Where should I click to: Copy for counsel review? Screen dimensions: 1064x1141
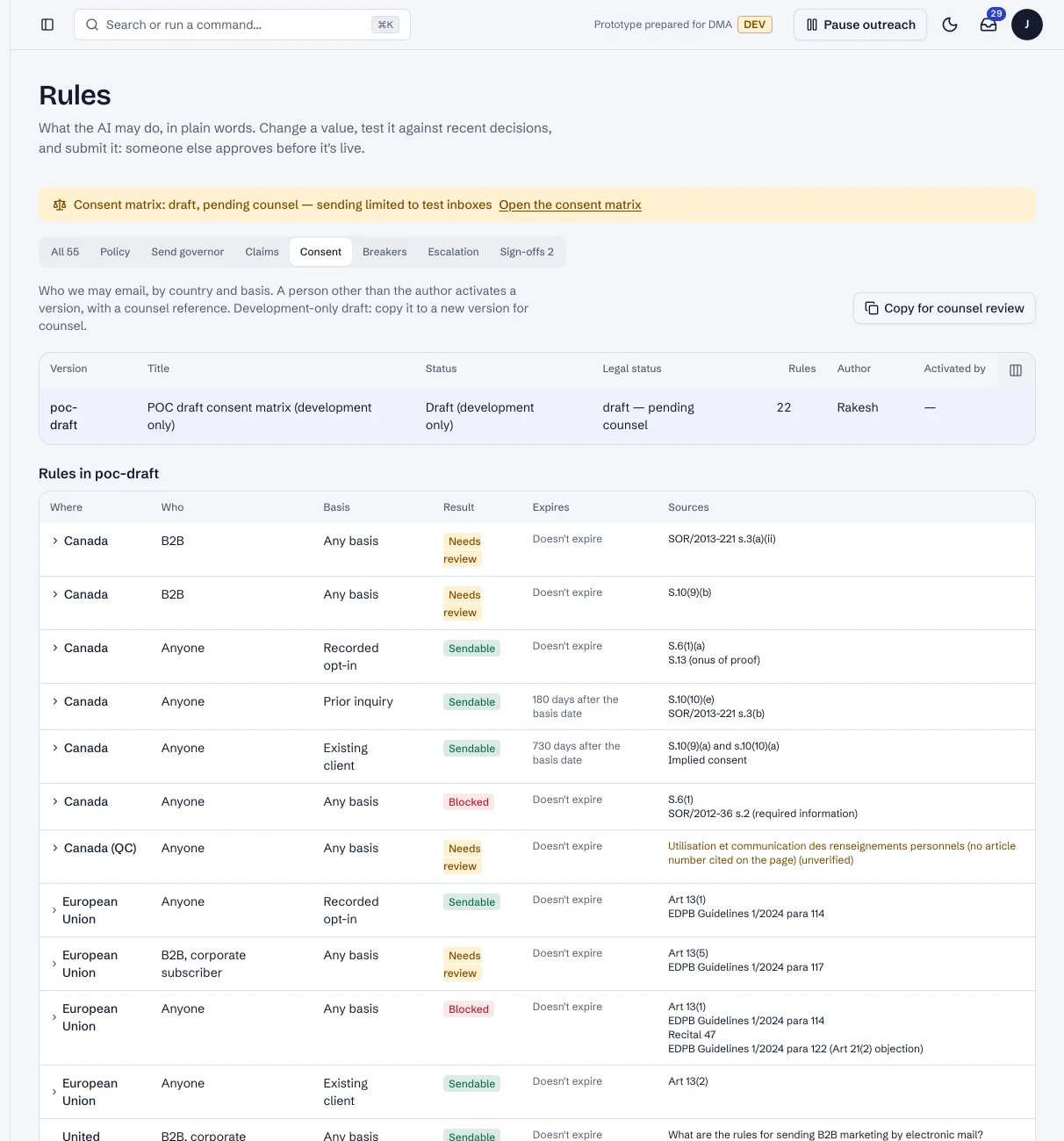point(945,308)
